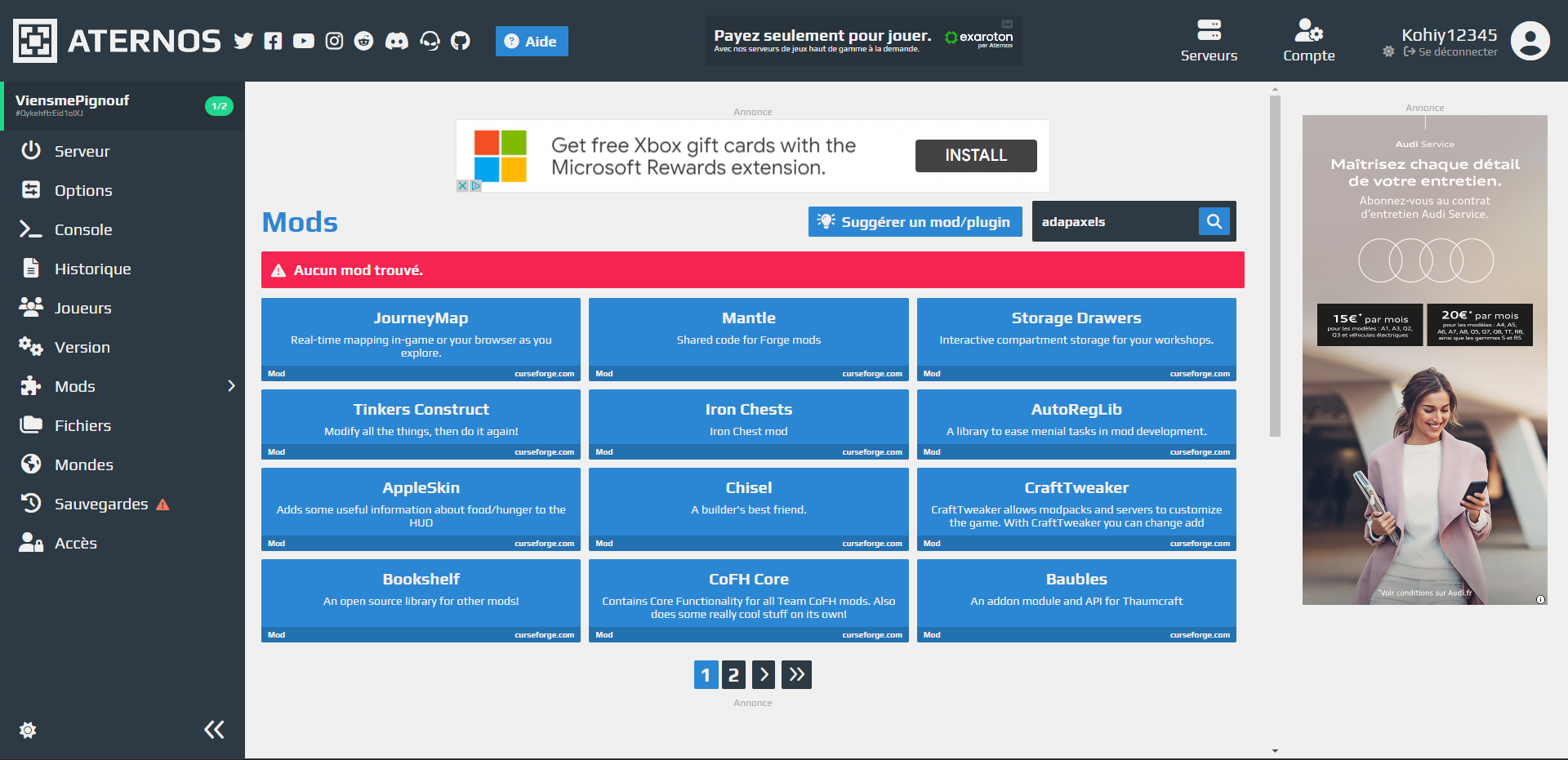This screenshot has height=760, width=1568.
Task: Open Compte in the top bar
Action: tap(1309, 41)
